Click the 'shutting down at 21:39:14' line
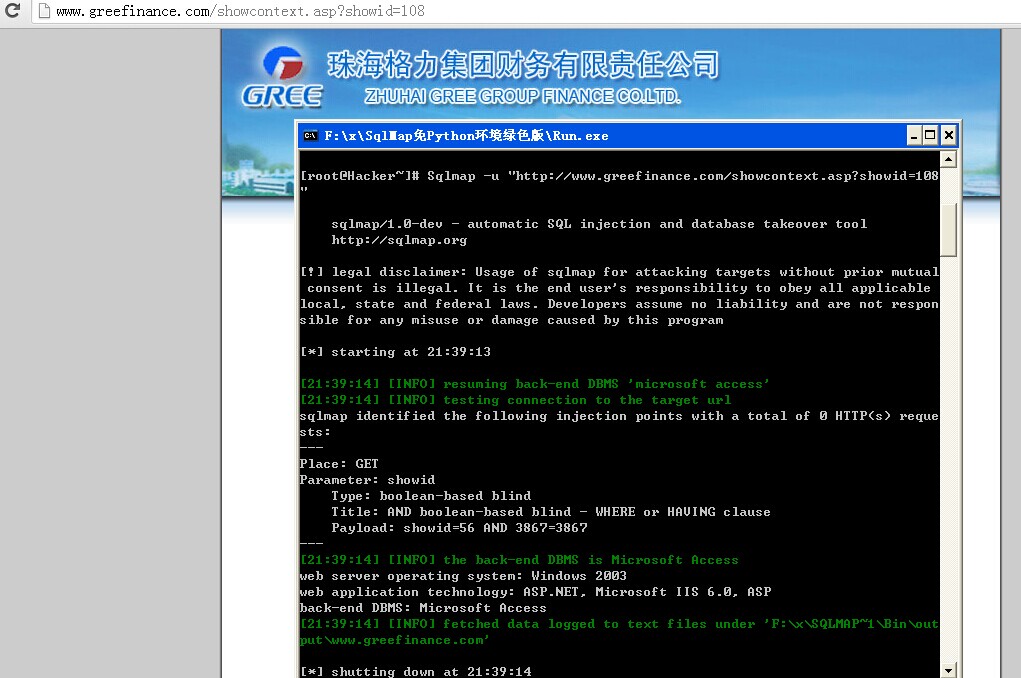1021x678 pixels. 415,671
